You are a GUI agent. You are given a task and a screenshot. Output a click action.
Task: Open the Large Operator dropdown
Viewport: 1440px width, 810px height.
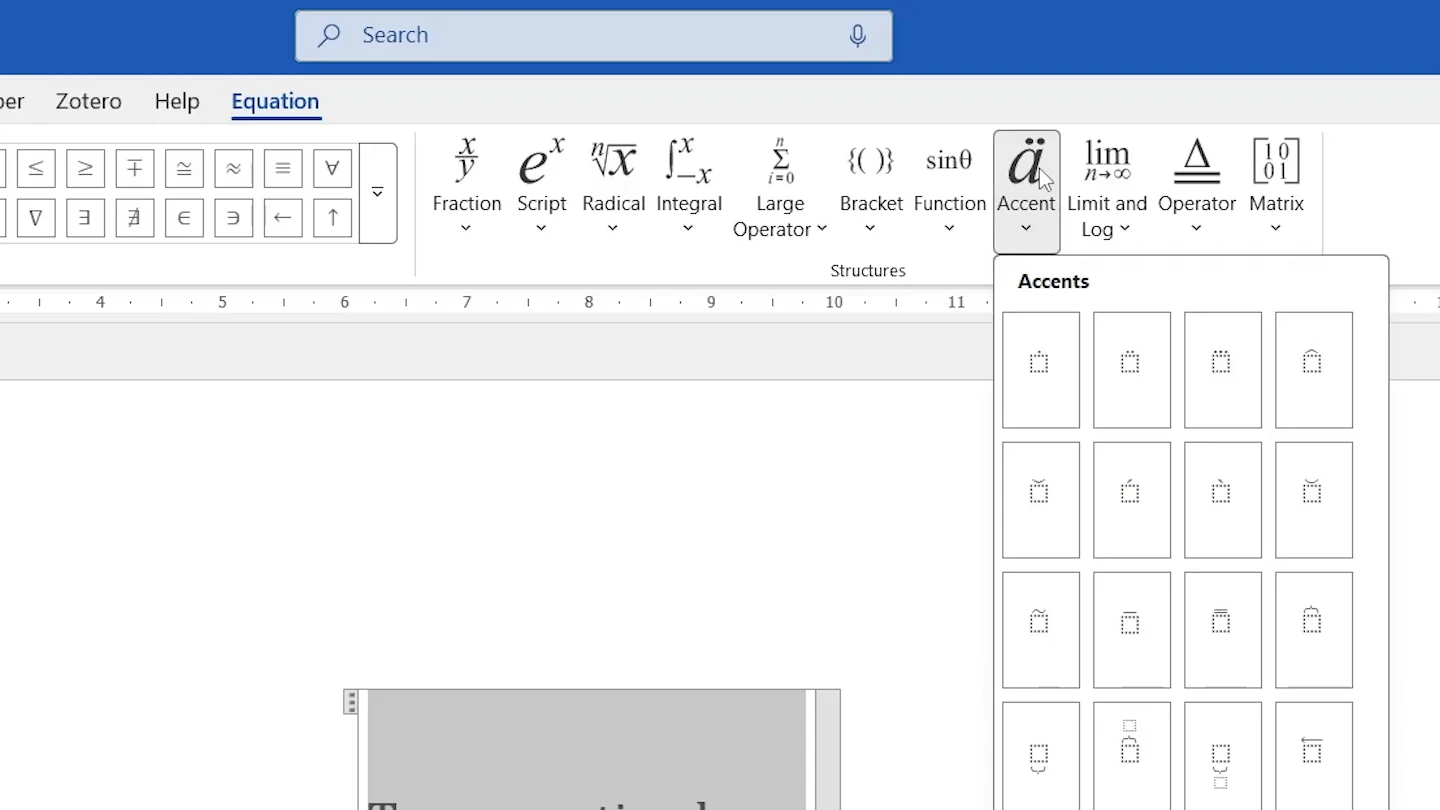coord(780,189)
